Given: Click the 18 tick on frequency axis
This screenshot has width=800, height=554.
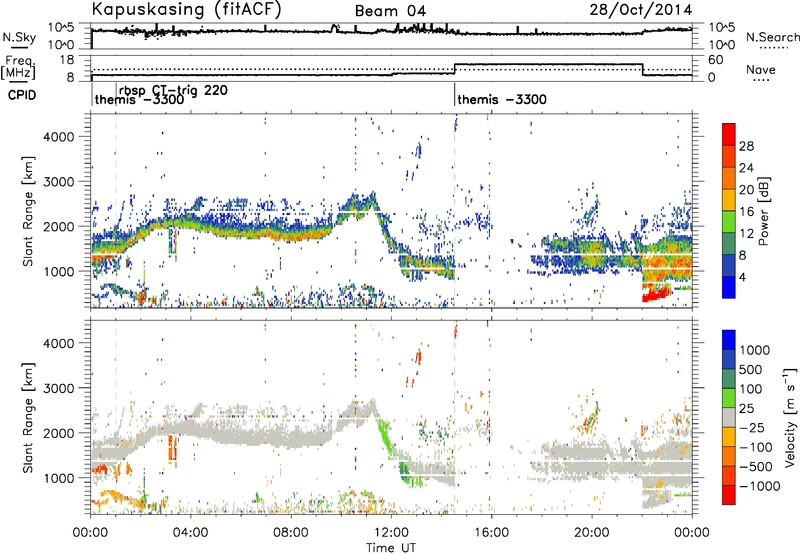Looking at the screenshot, I should pos(66,60).
